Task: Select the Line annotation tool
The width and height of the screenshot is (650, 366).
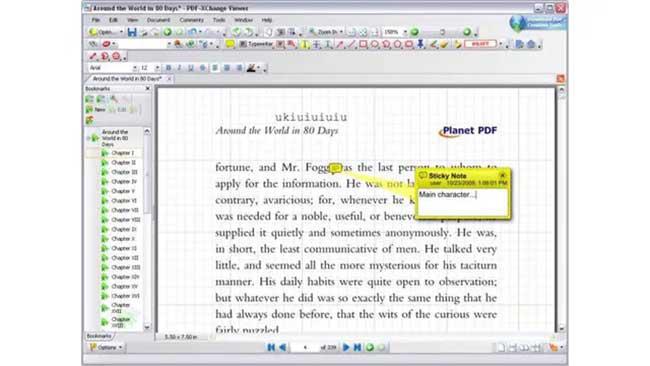Action: pos(352,44)
